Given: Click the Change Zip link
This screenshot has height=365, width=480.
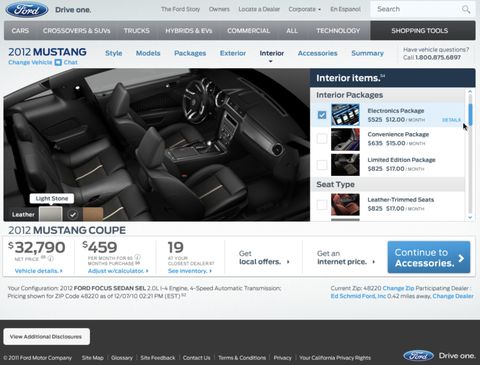Looking at the screenshot, I should click(398, 288).
